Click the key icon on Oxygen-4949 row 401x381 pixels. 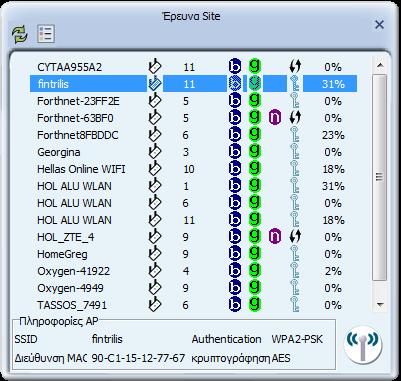pos(295,288)
